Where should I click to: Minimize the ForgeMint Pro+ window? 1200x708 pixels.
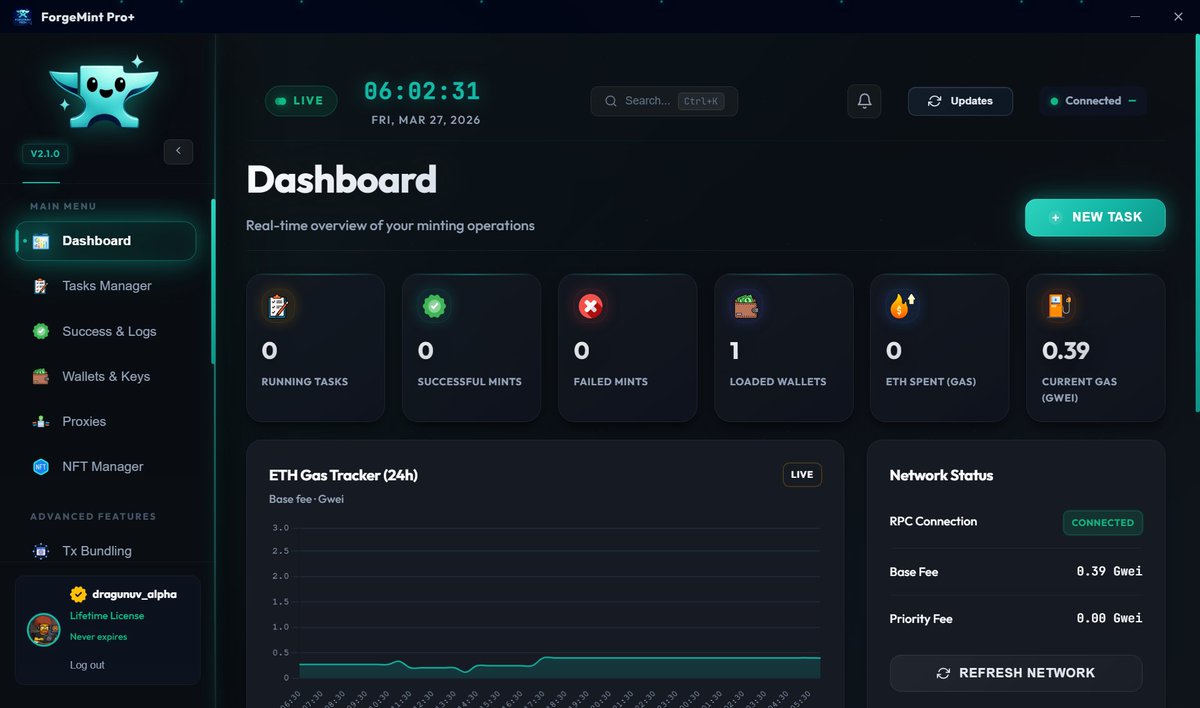coord(1135,17)
